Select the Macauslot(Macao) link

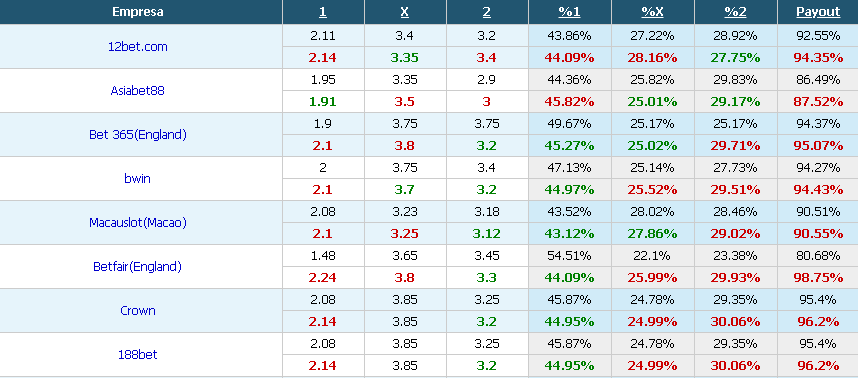(138, 223)
